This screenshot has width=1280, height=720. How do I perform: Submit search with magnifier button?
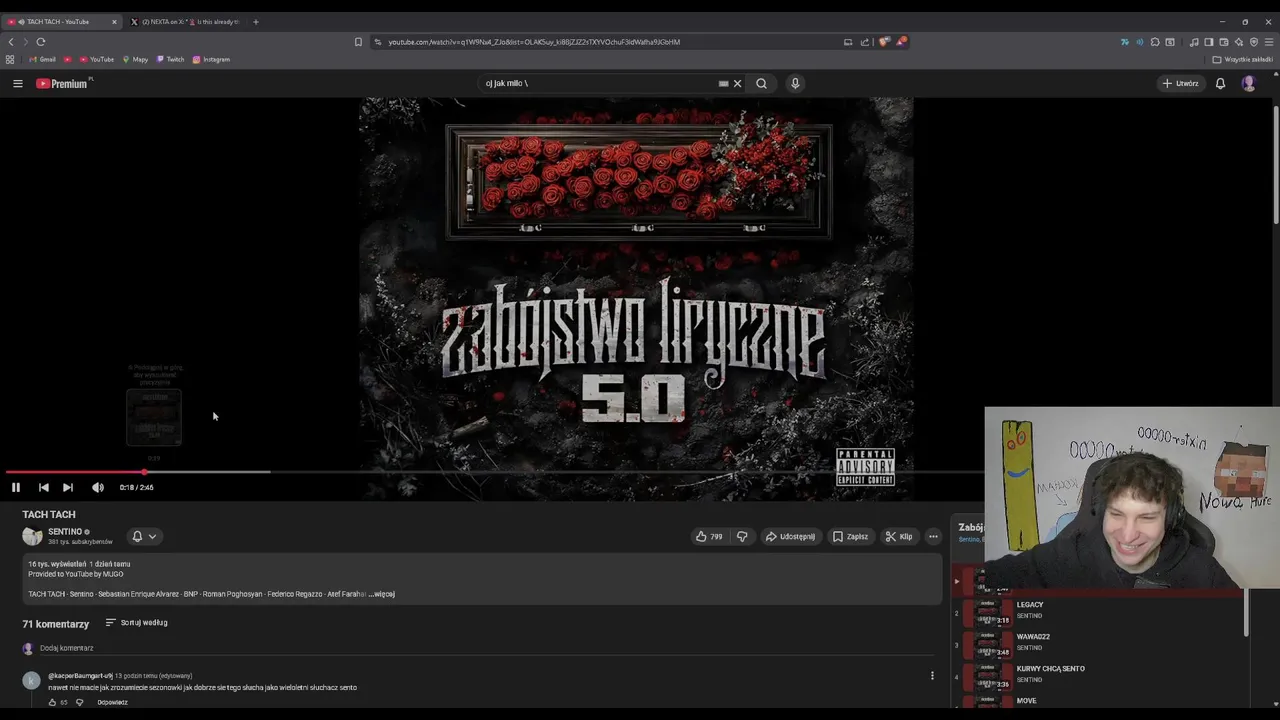coord(761,83)
